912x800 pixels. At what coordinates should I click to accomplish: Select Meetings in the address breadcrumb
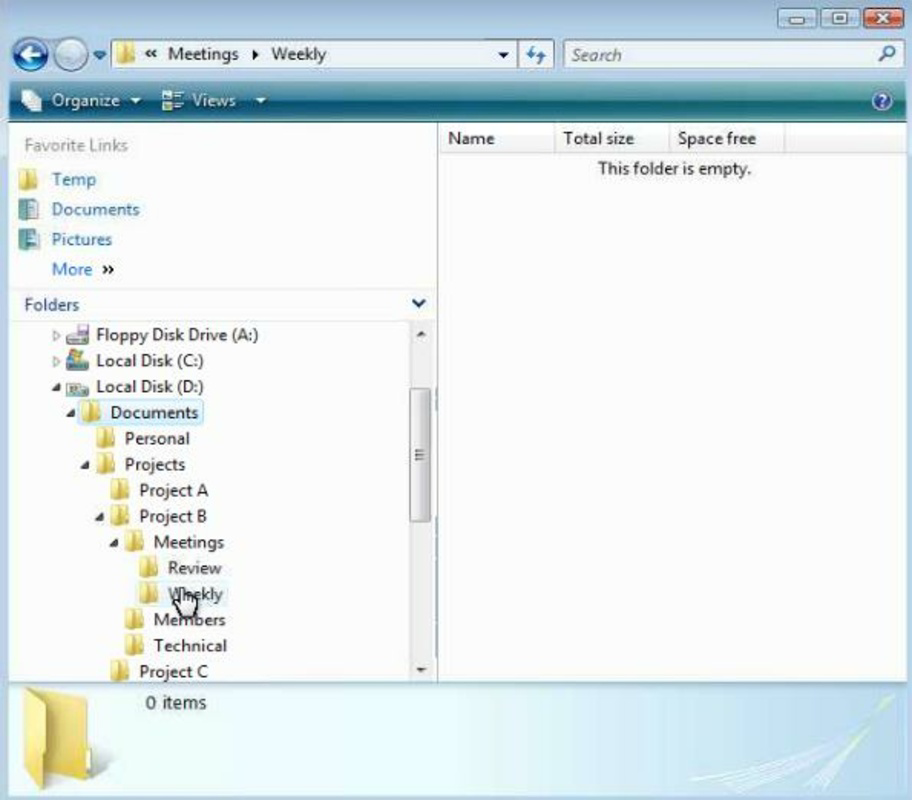[203, 54]
